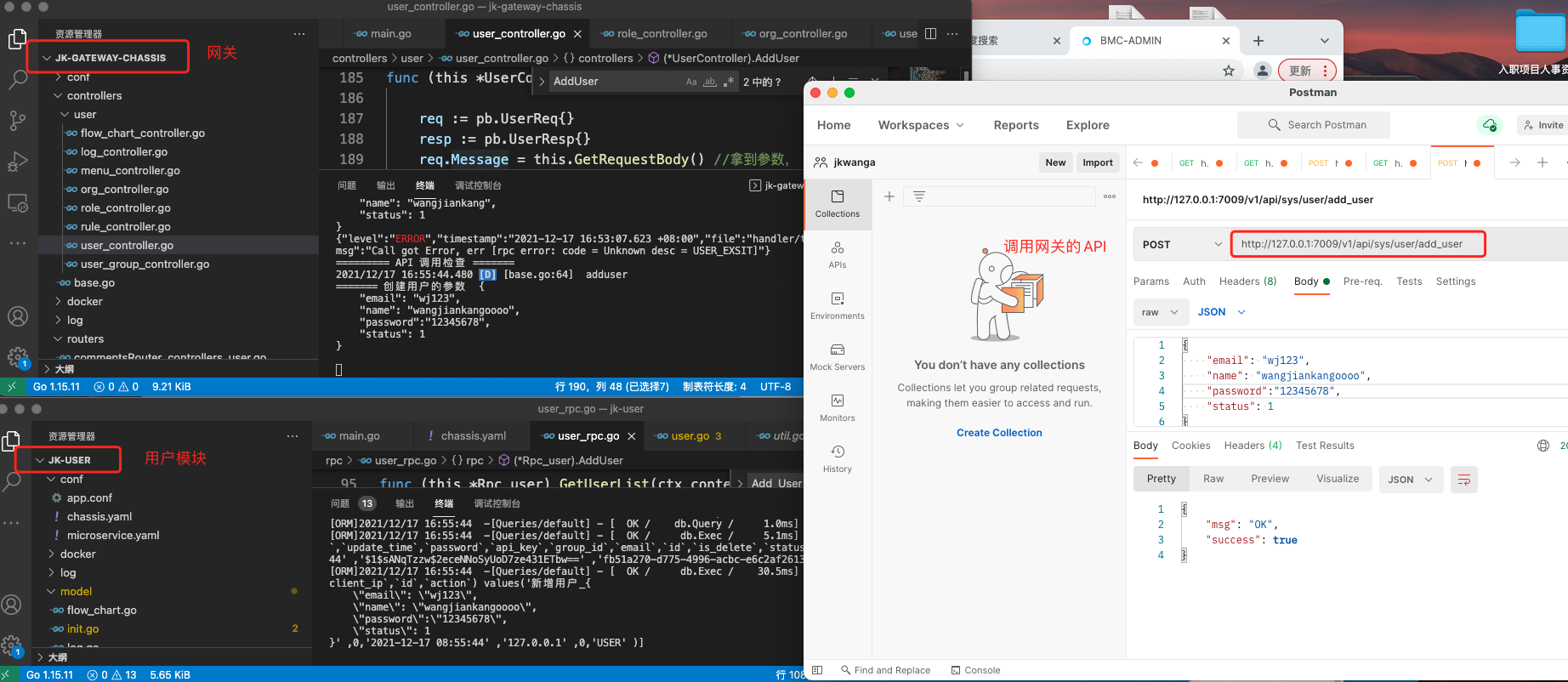Click Postman sync cloud status icon

1489,125
